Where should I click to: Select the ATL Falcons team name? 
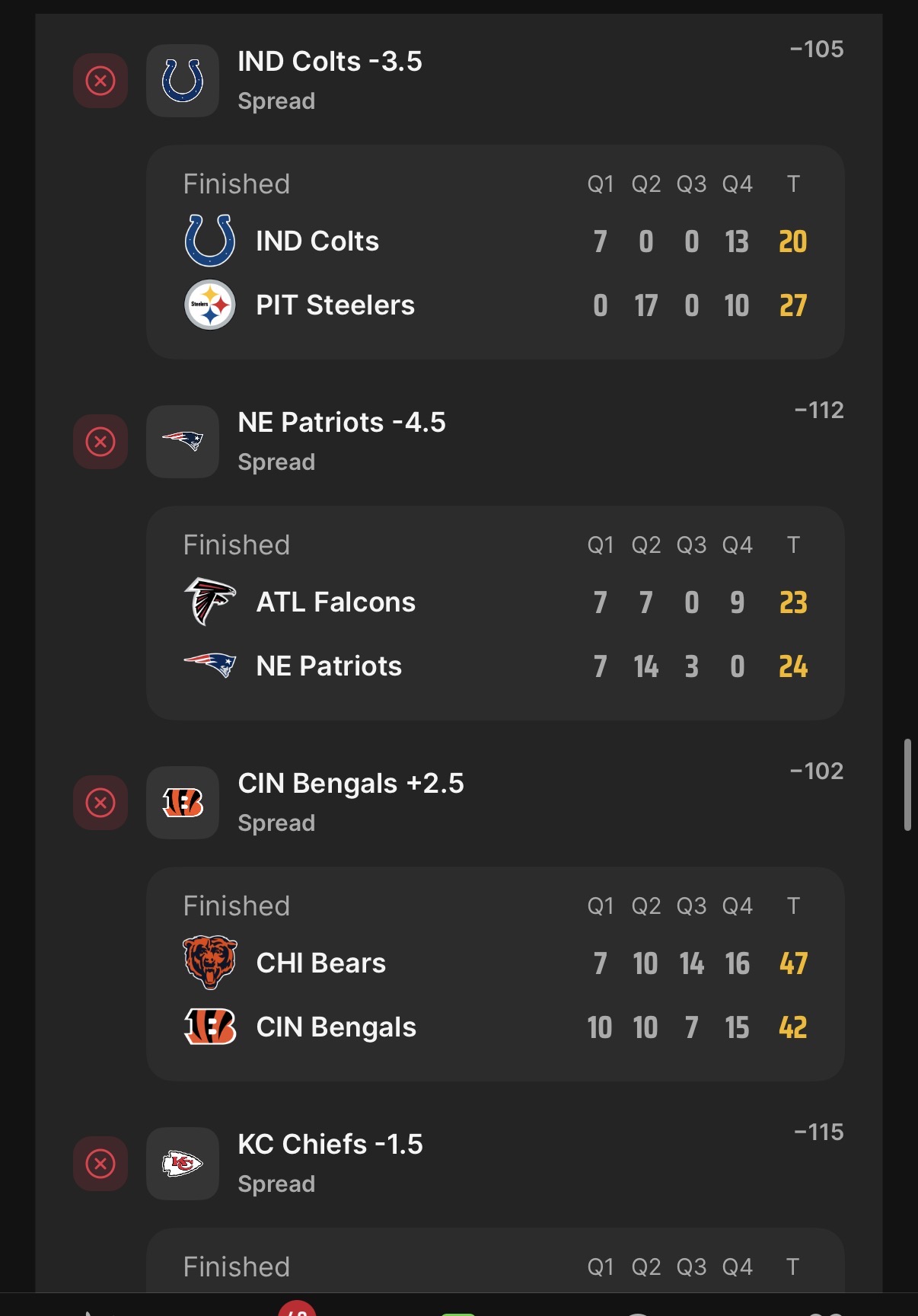[336, 602]
